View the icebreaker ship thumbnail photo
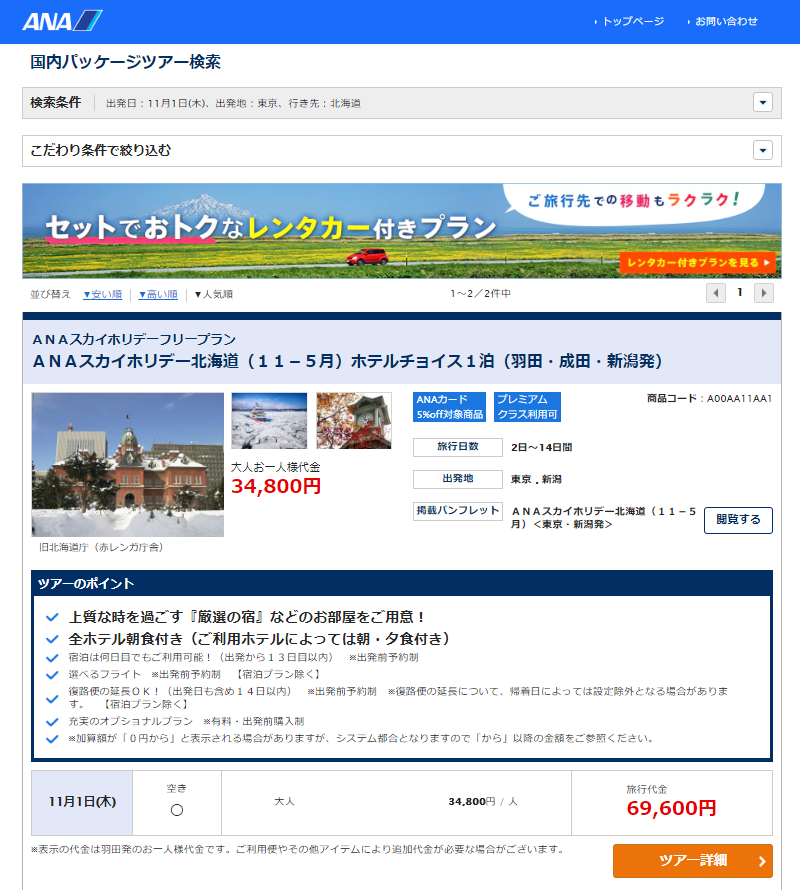Screen dimensions: 800x890 pos(269,421)
